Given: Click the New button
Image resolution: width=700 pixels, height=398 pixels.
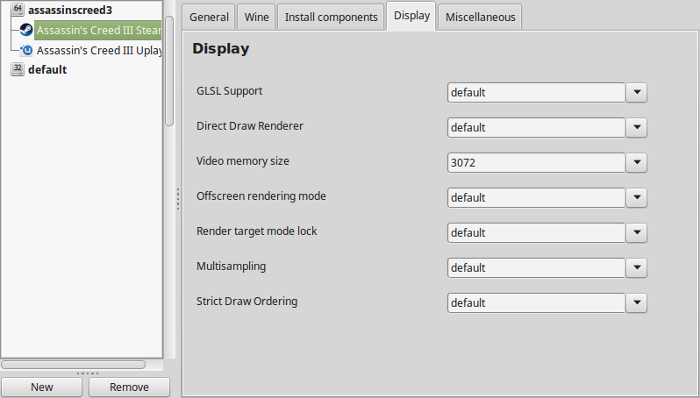Looking at the screenshot, I should point(42,387).
